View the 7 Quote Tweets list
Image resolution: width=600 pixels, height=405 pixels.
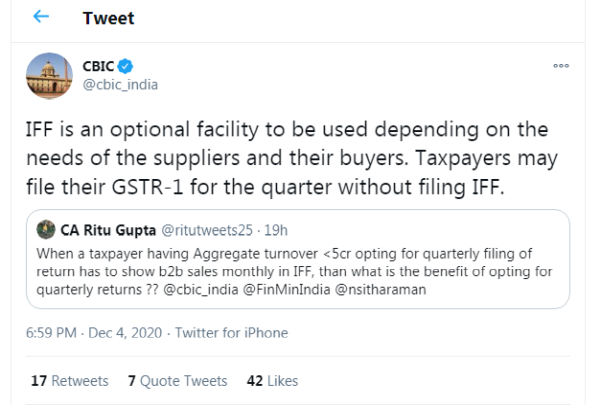click(x=177, y=381)
